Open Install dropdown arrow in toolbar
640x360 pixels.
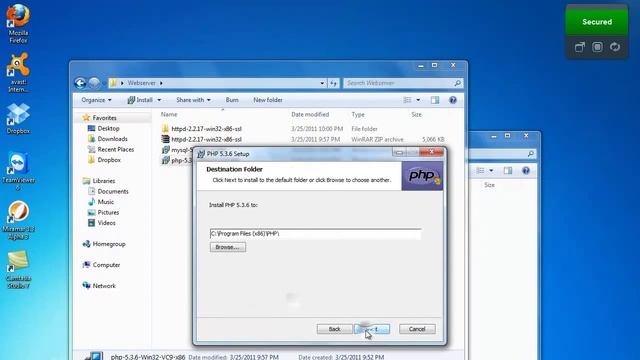click(159, 100)
